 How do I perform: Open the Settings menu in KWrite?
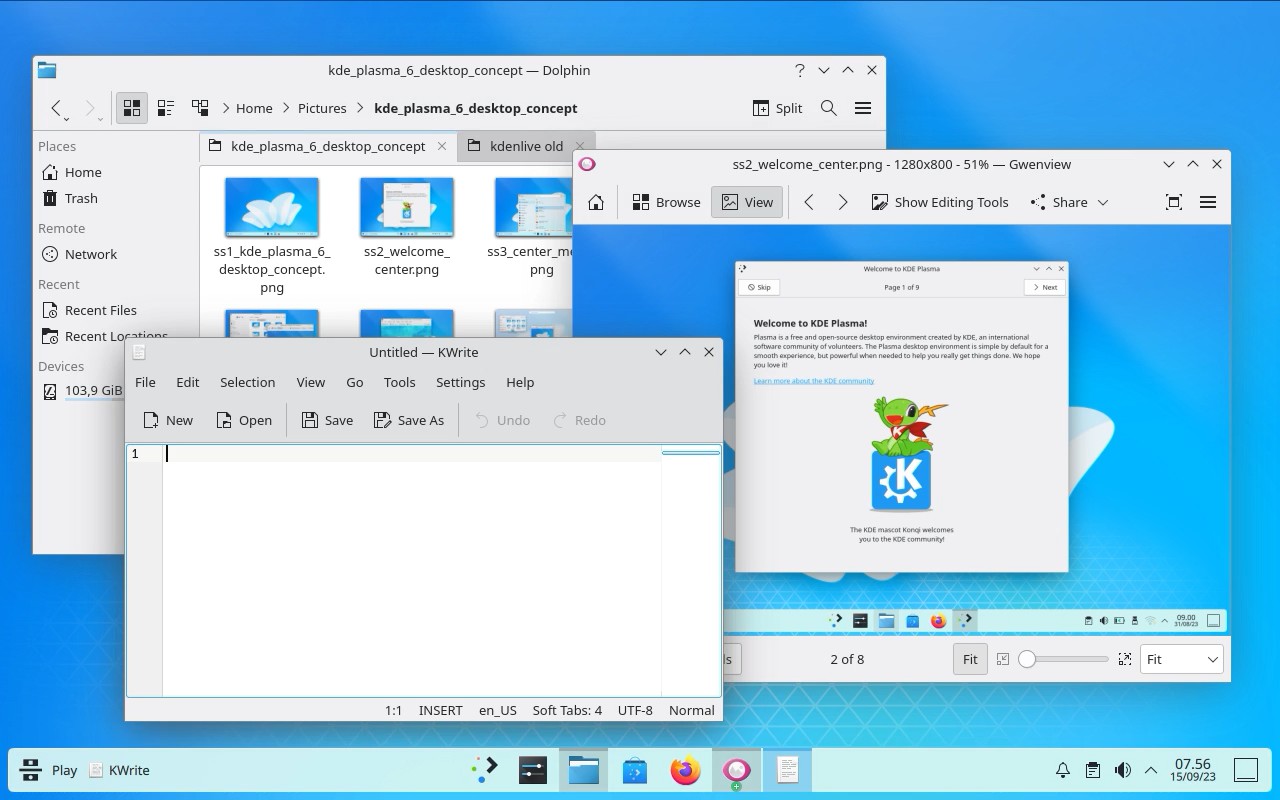[460, 382]
